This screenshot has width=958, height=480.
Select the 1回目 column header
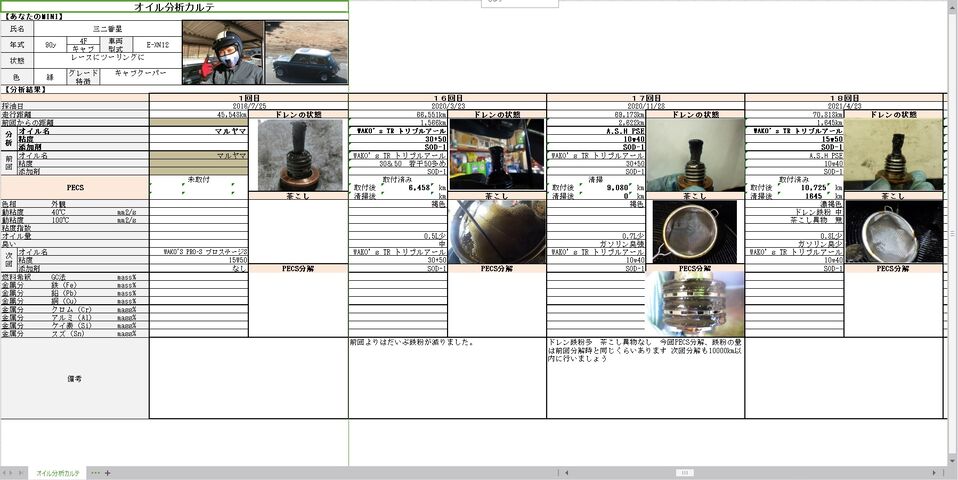point(249,98)
